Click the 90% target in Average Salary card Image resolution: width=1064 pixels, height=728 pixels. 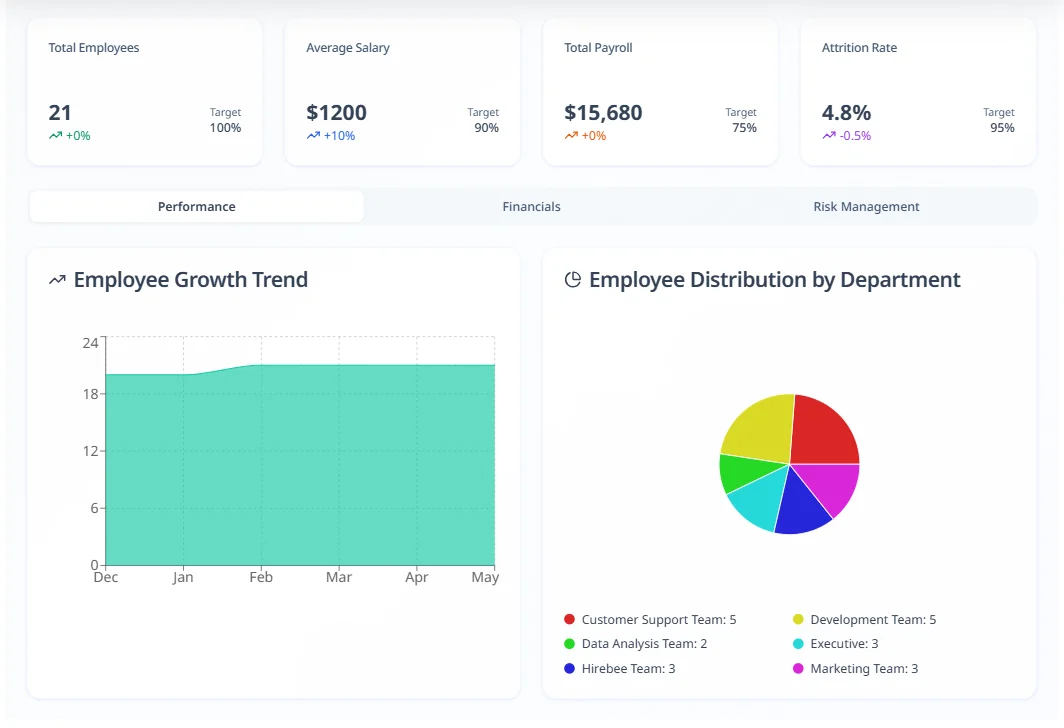coord(487,128)
